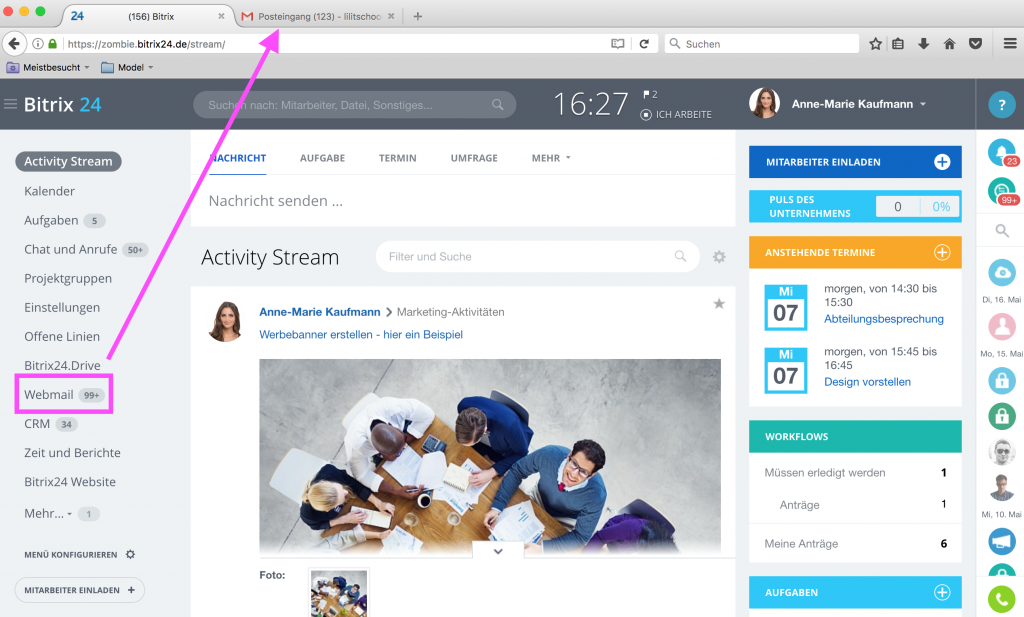Open the Abteilungsbesprechung event link

[x=884, y=319]
